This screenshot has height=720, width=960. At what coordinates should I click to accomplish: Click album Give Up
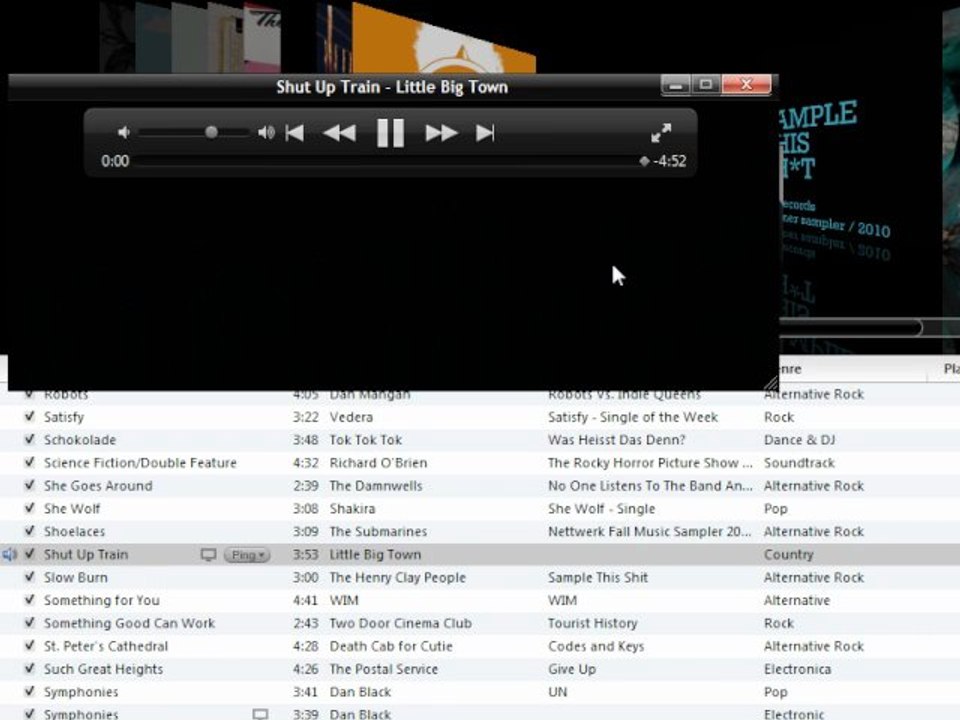pos(572,669)
